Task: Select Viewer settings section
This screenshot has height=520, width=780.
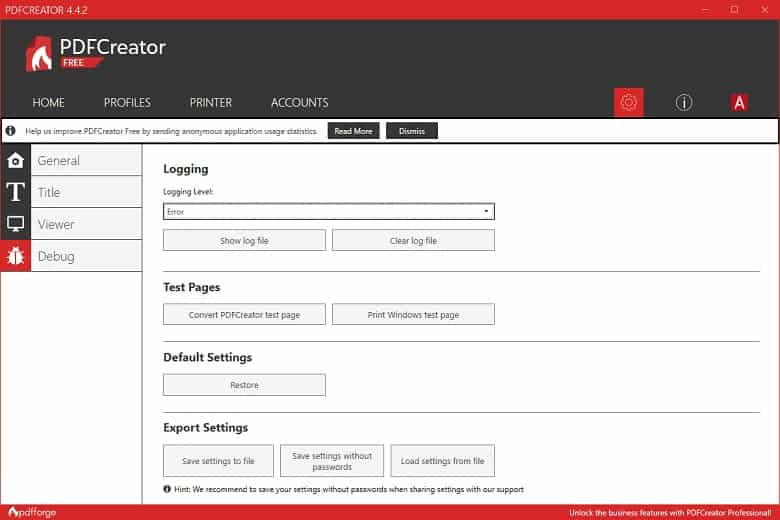Action: pyautogui.click(x=87, y=224)
